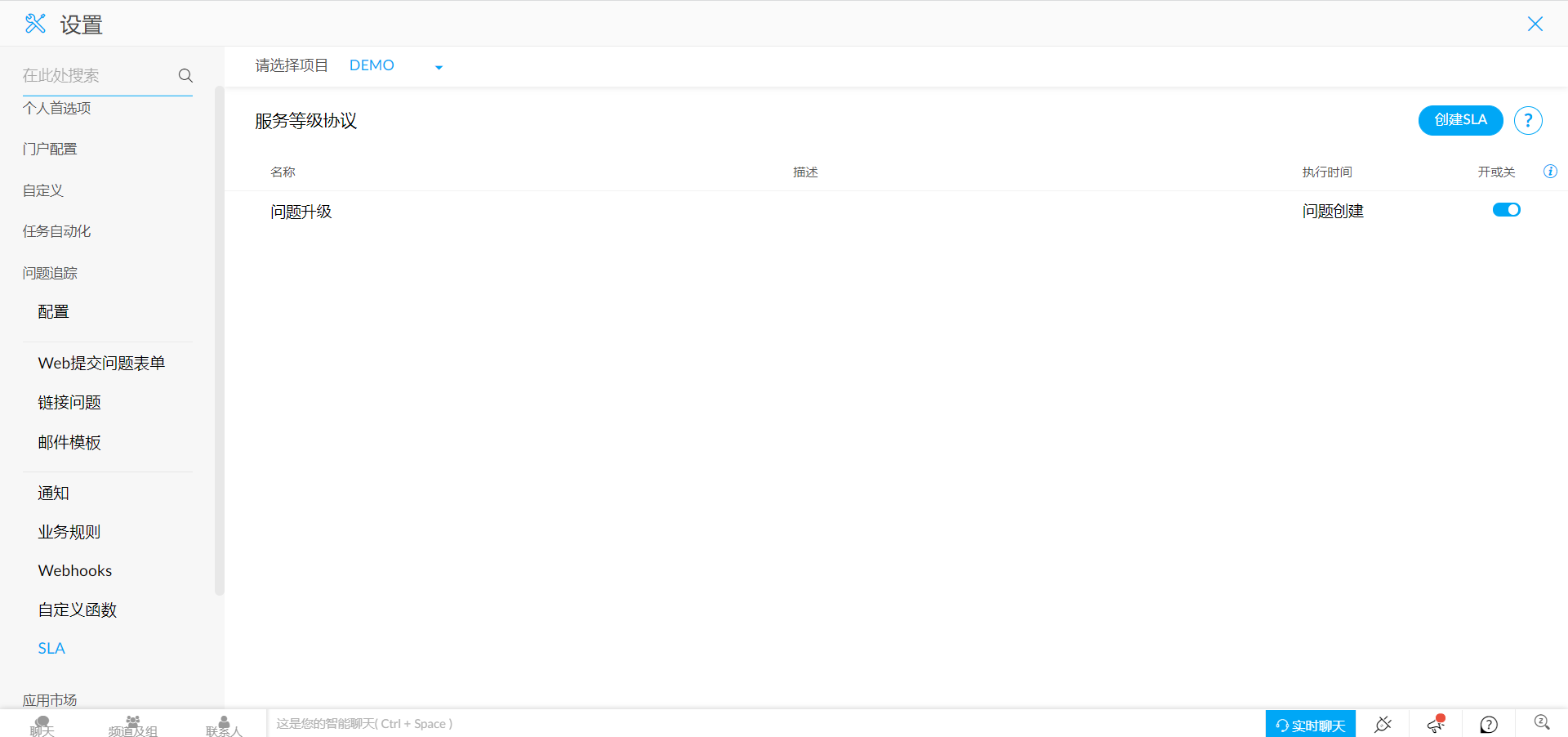The image size is (1568, 737).
Task: Click the bottom bar help circle icon
Action: click(x=1488, y=724)
